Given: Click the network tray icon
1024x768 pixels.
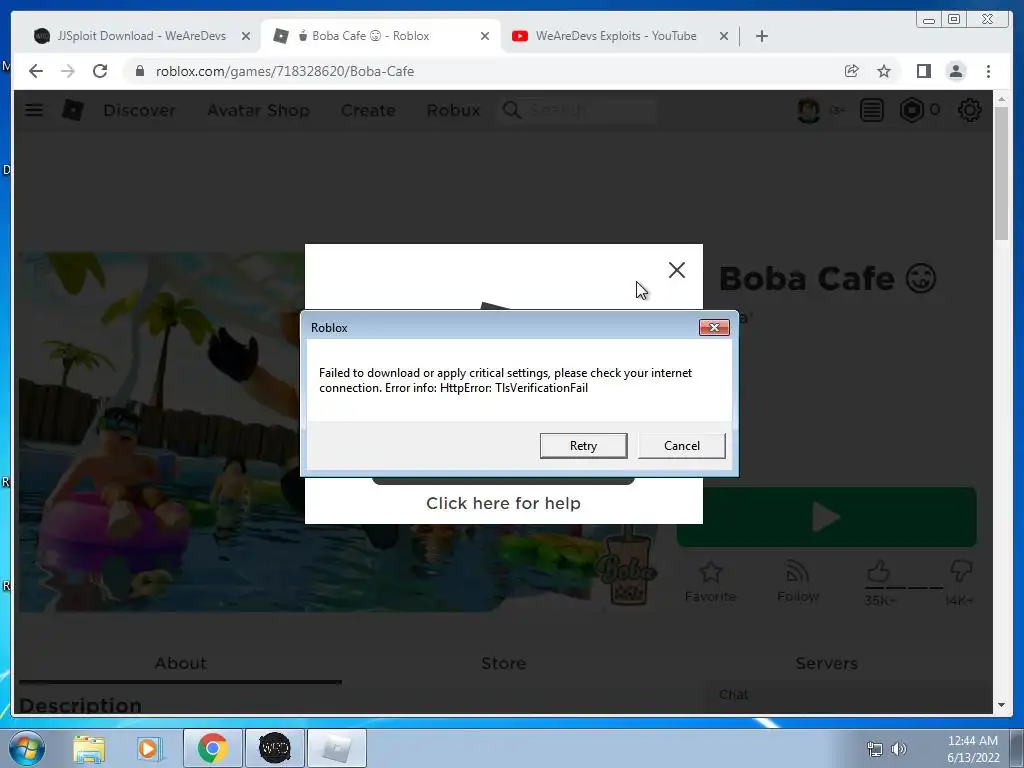Looking at the screenshot, I should click(x=874, y=749).
